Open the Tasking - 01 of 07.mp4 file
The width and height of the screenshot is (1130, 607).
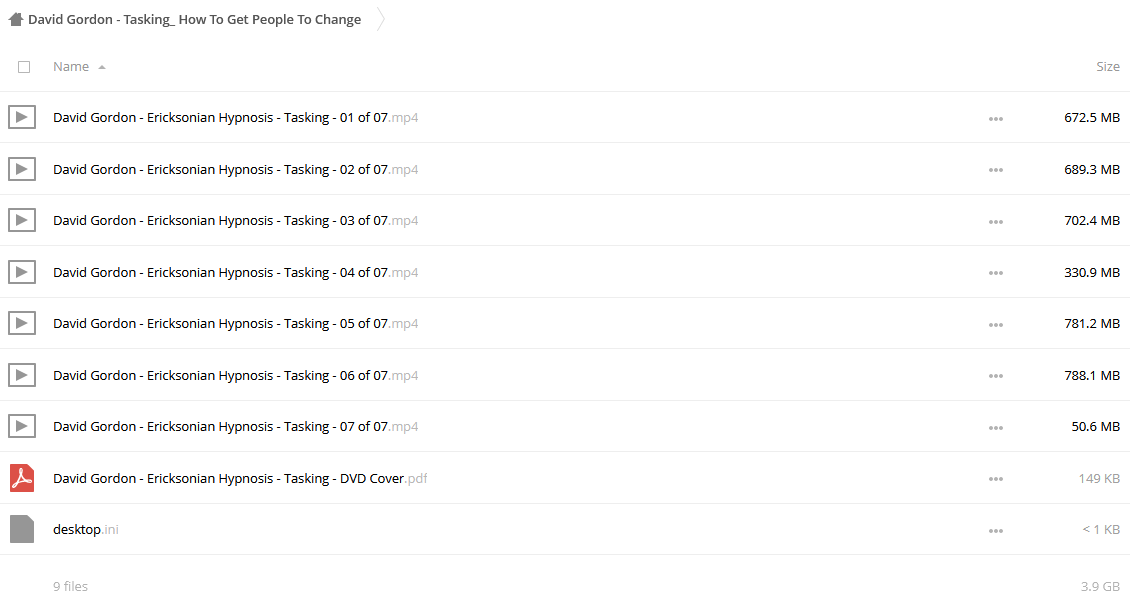(x=236, y=118)
